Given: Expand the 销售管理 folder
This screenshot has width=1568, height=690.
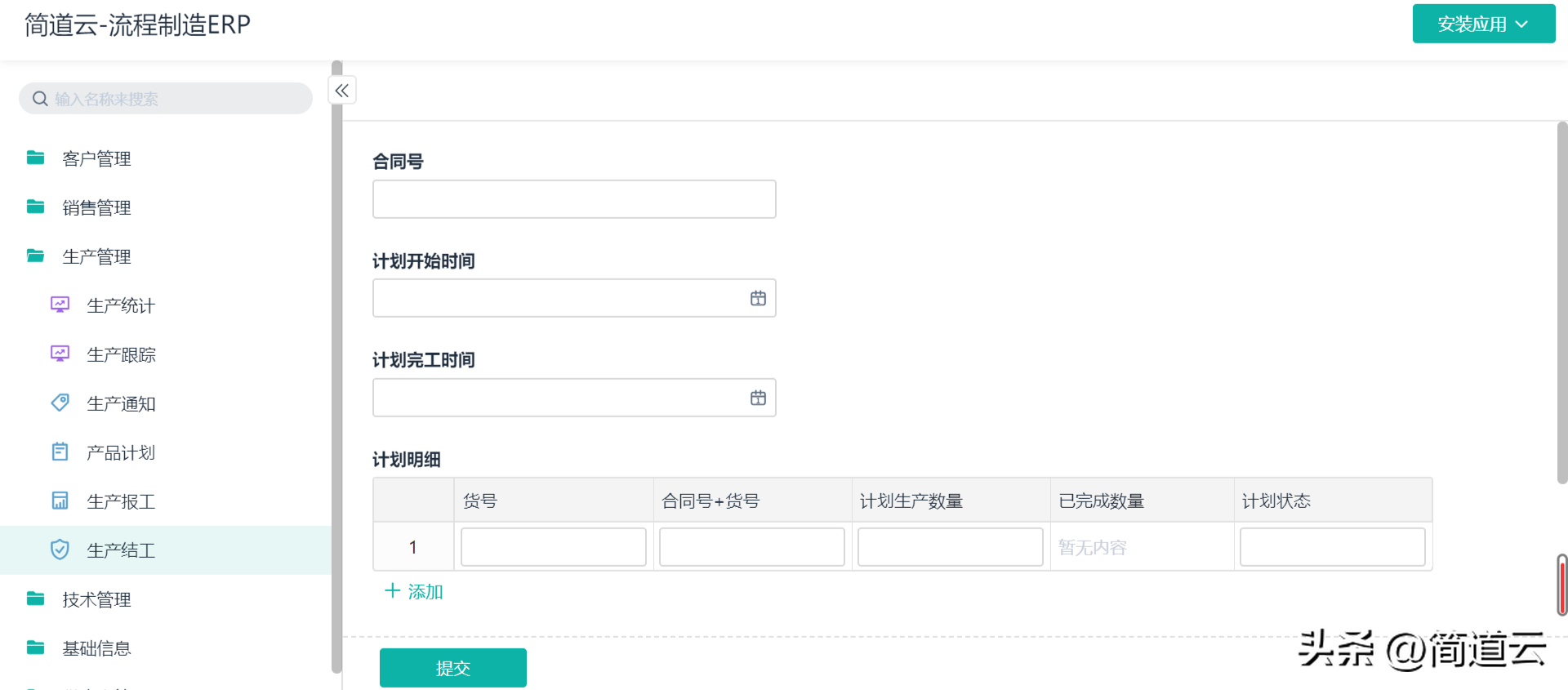Looking at the screenshot, I should [x=96, y=207].
